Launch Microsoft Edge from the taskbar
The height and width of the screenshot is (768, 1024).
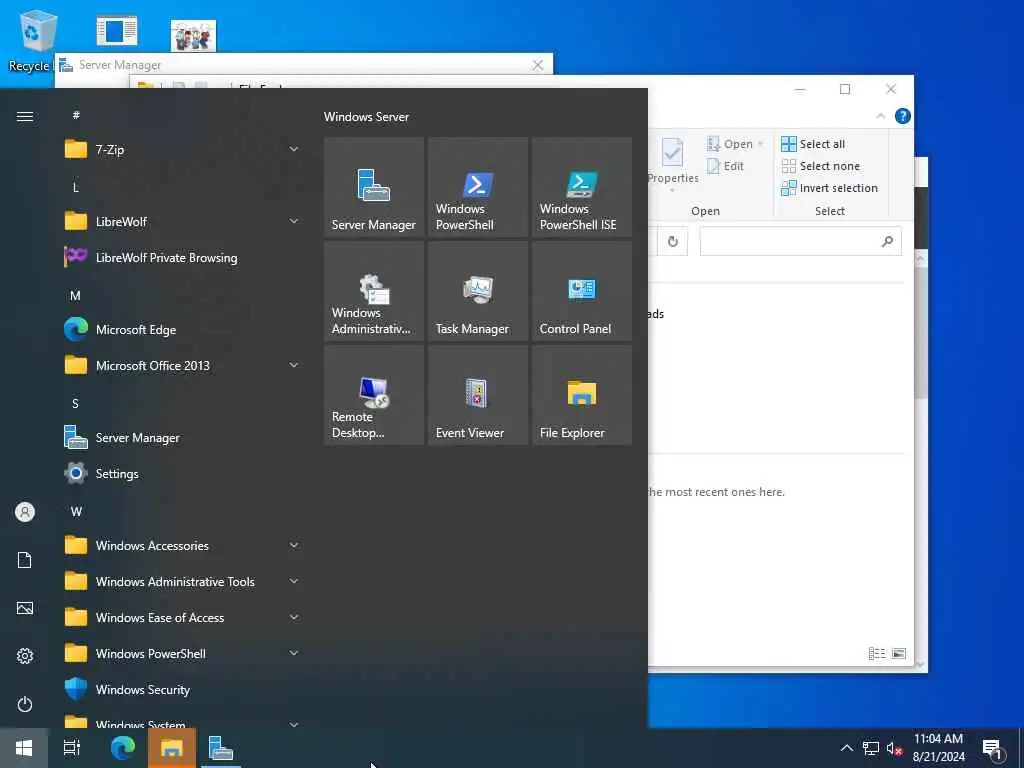pyautogui.click(x=122, y=748)
